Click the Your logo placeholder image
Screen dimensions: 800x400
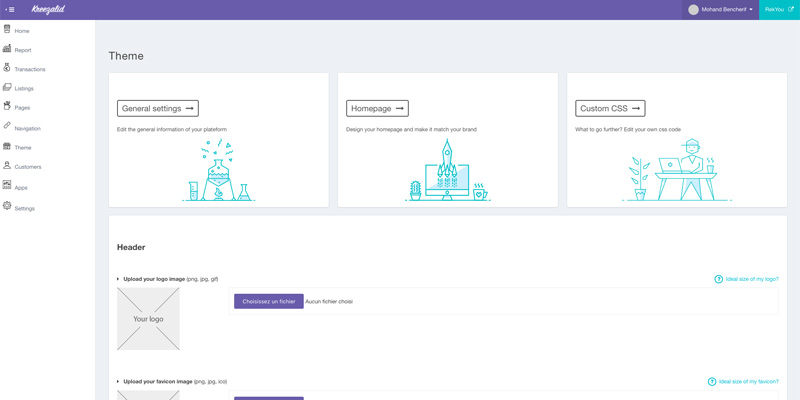pos(148,318)
